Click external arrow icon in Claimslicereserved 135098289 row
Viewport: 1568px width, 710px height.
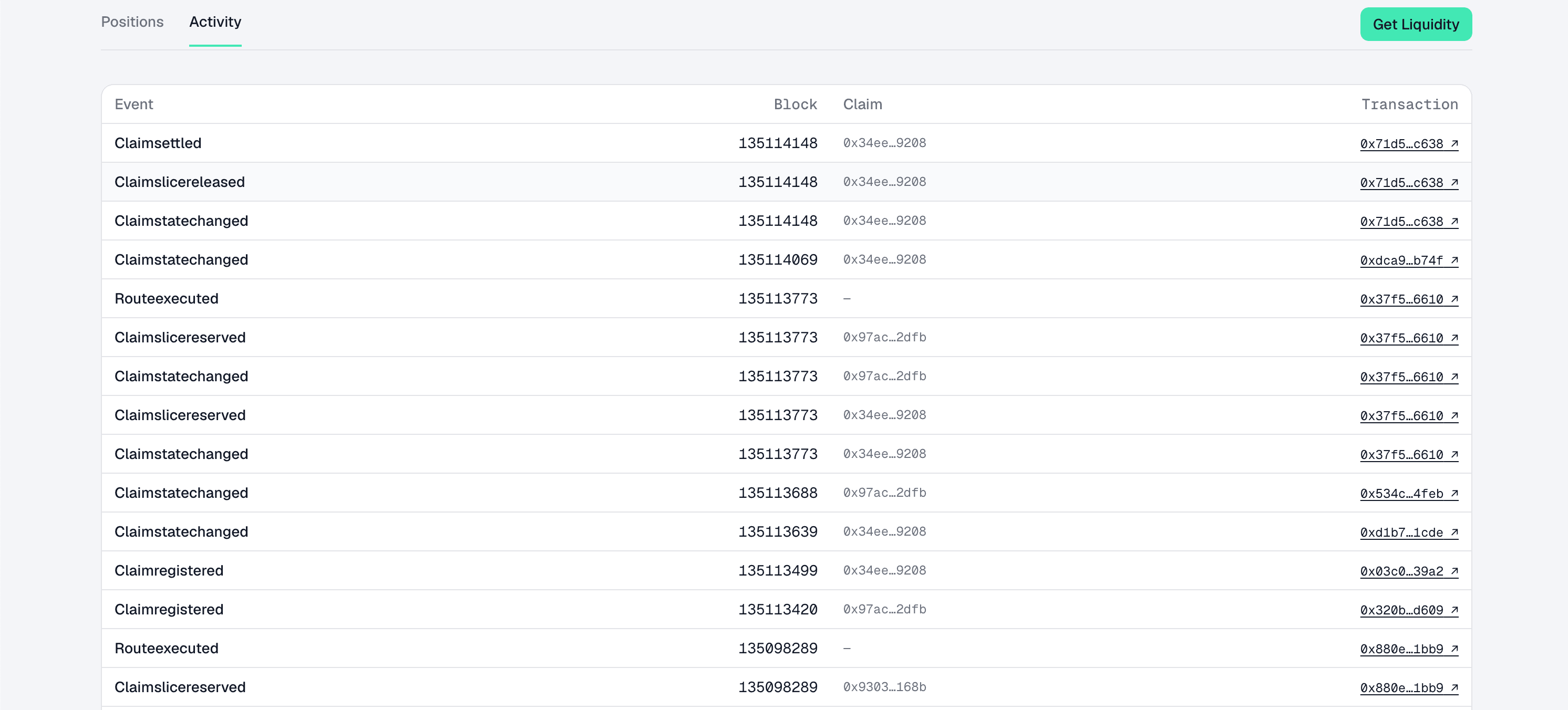click(x=1454, y=688)
